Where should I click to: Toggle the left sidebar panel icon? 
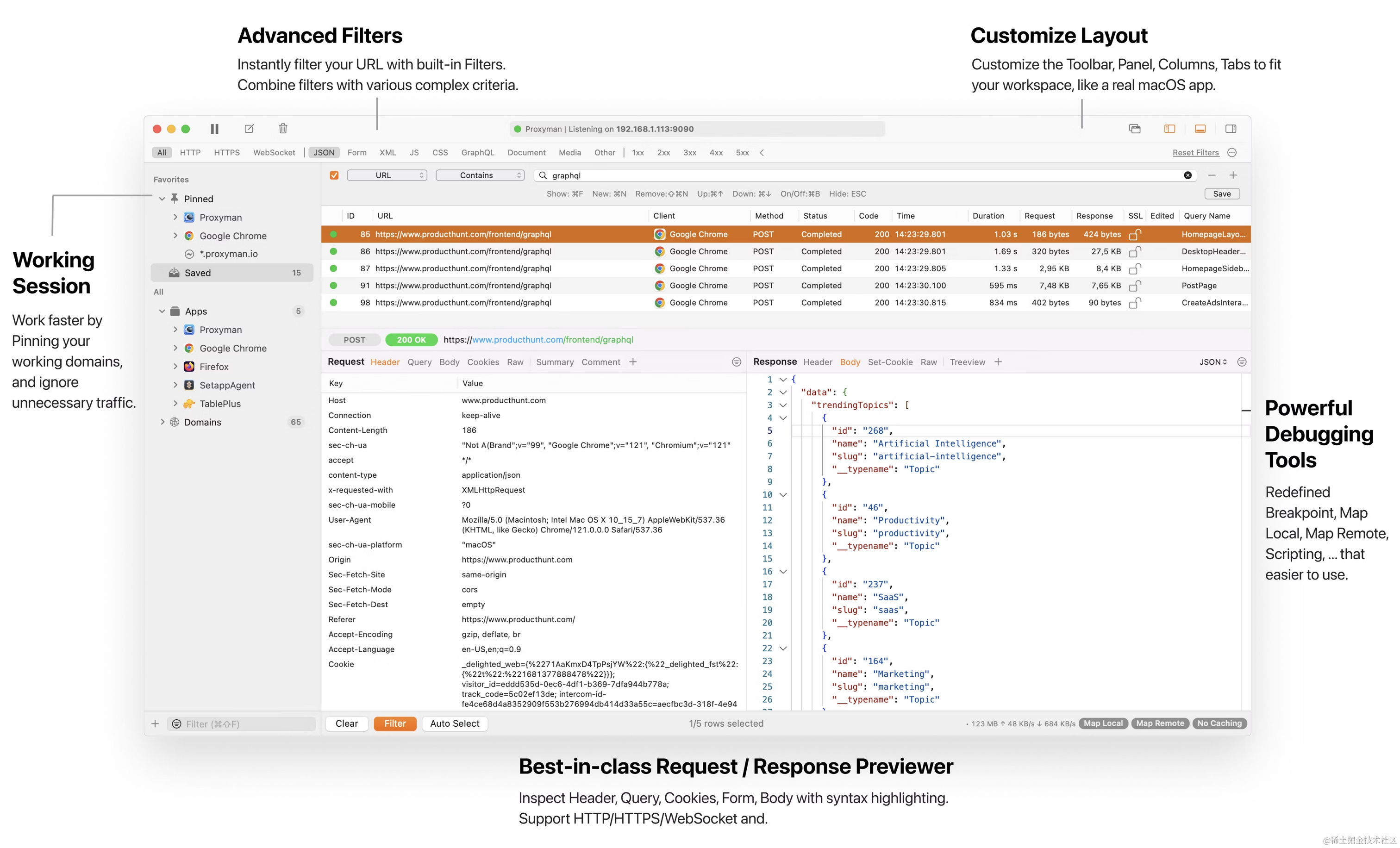(x=1169, y=129)
